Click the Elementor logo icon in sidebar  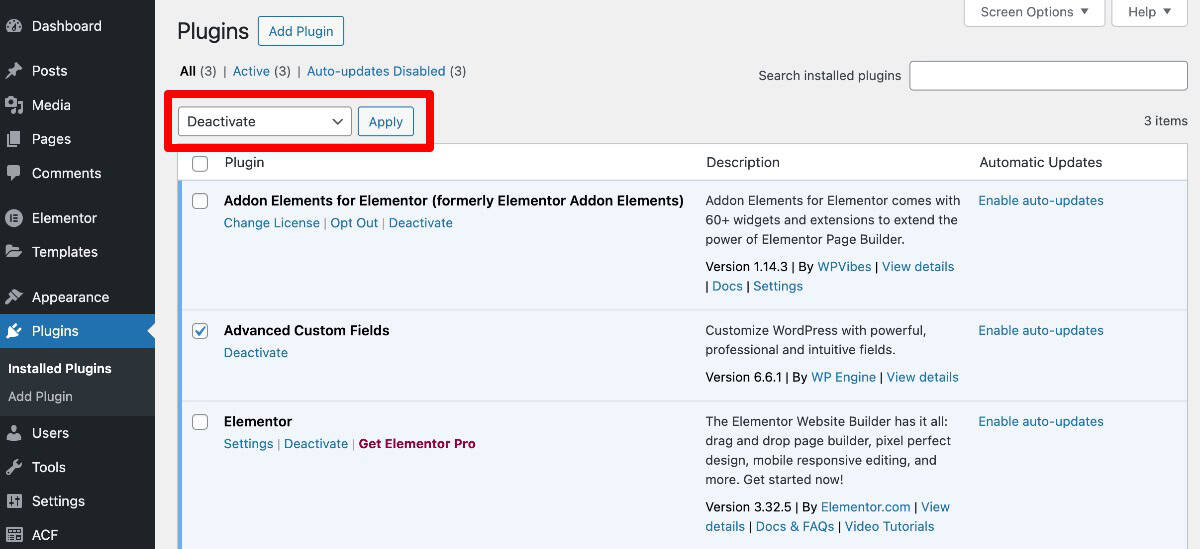[14, 218]
